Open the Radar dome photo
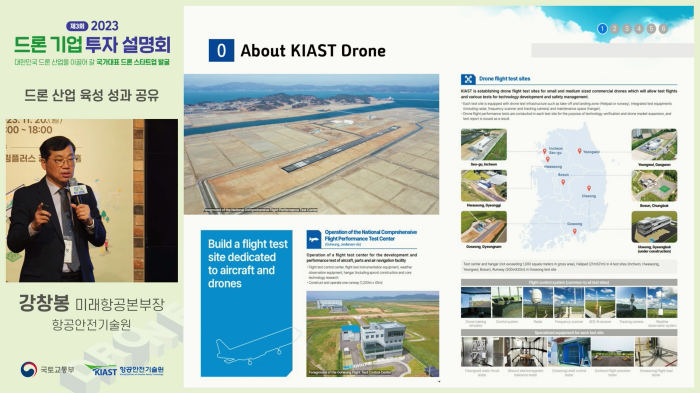 coord(538,302)
